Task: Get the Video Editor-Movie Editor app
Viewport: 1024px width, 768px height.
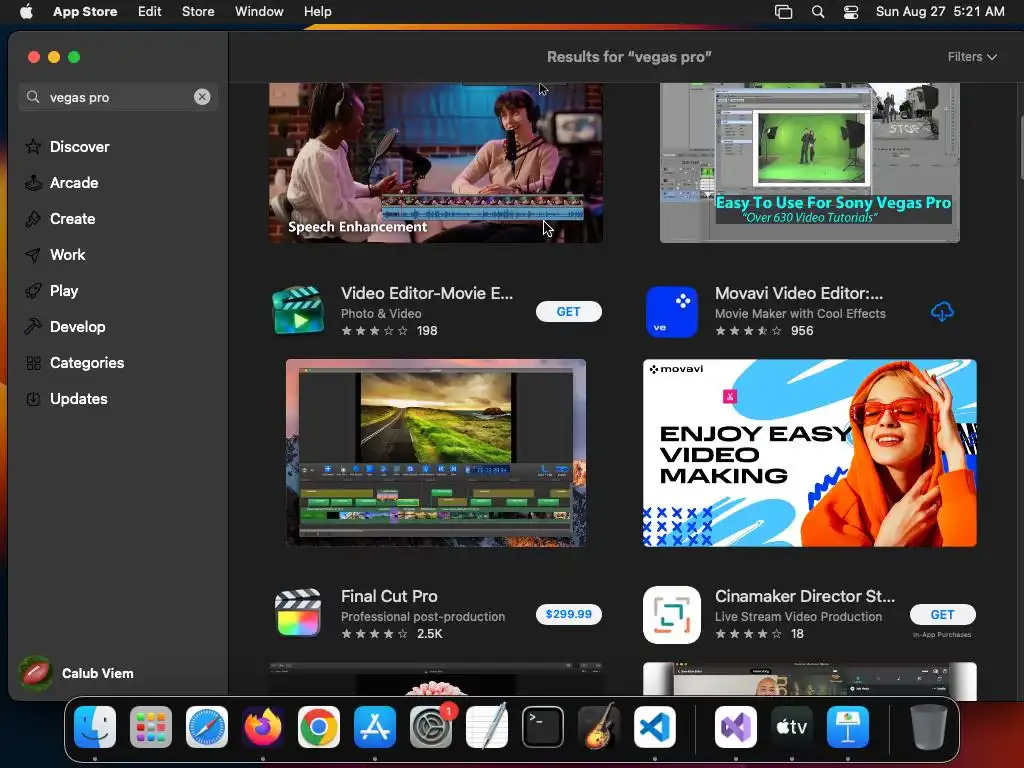Action: click(x=568, y=312)
